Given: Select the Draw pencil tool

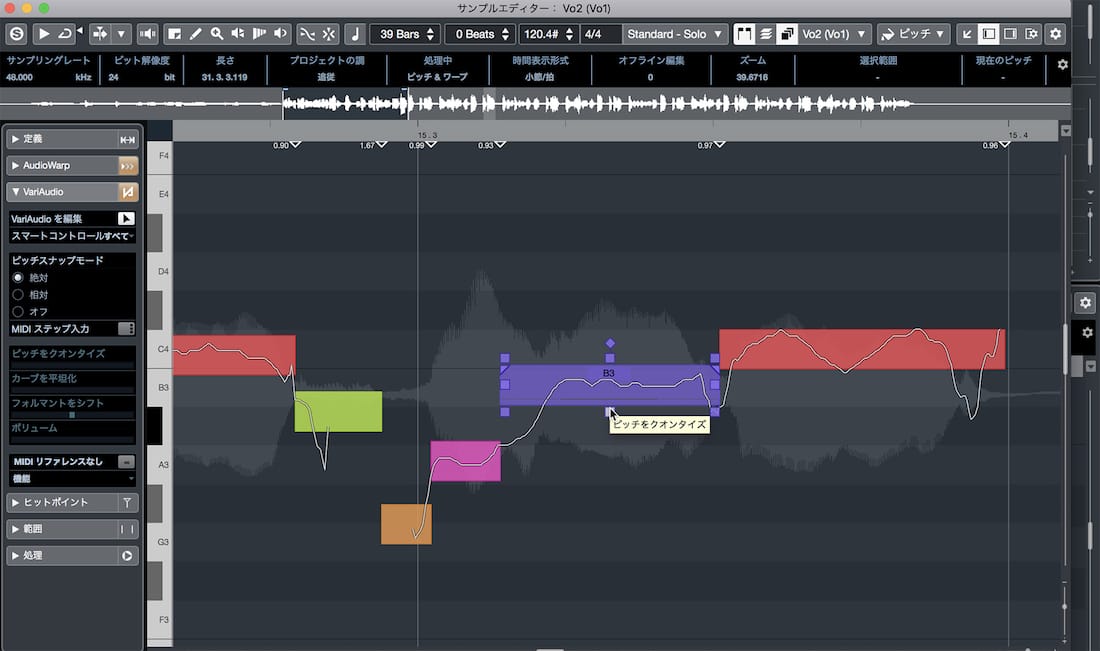Looking at the screenshot, I should click(196, 34).
